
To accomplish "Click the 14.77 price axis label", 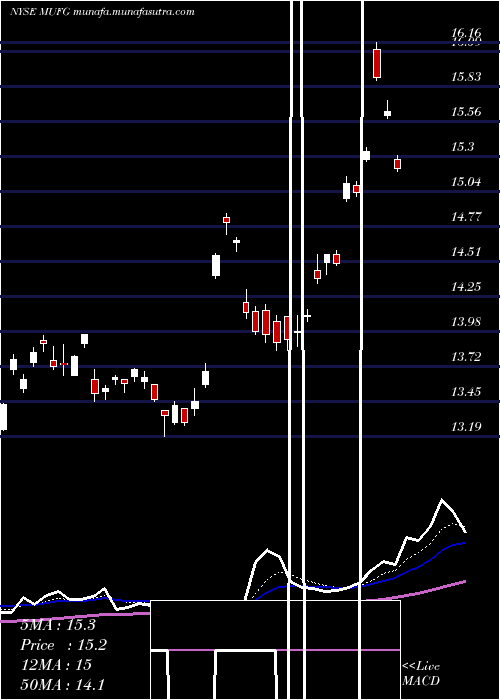I will [x=466, y=217].
